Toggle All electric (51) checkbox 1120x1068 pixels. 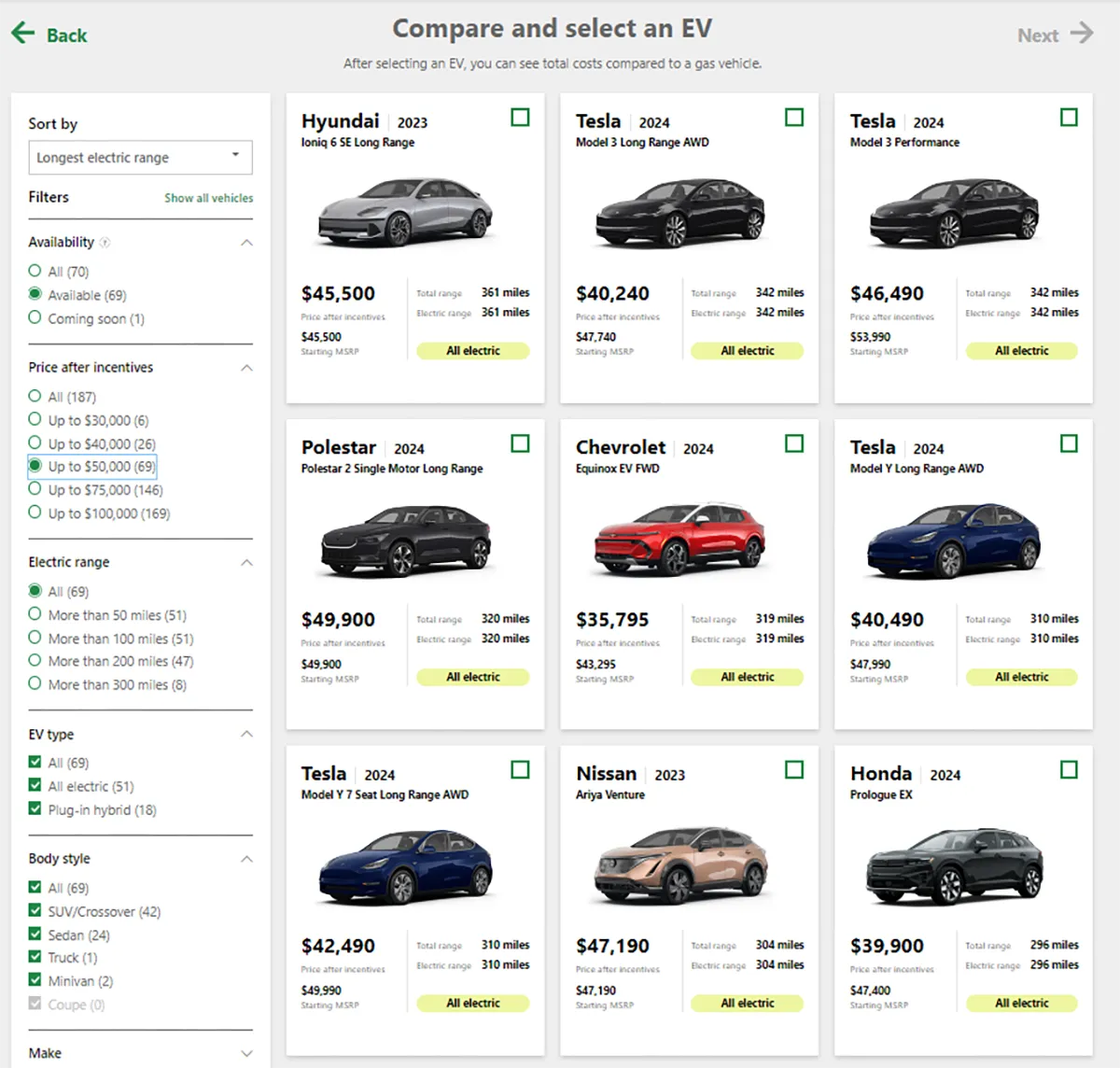pos(35,785)
